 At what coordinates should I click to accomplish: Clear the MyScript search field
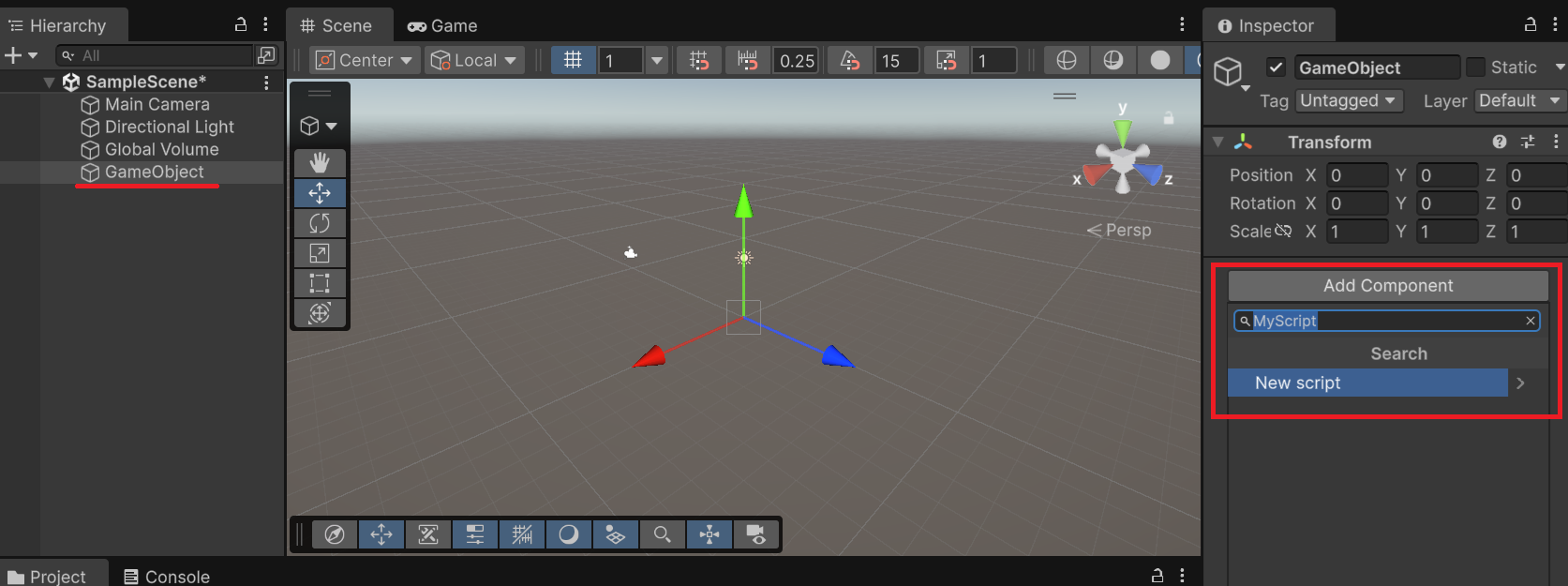(1531, 321)
